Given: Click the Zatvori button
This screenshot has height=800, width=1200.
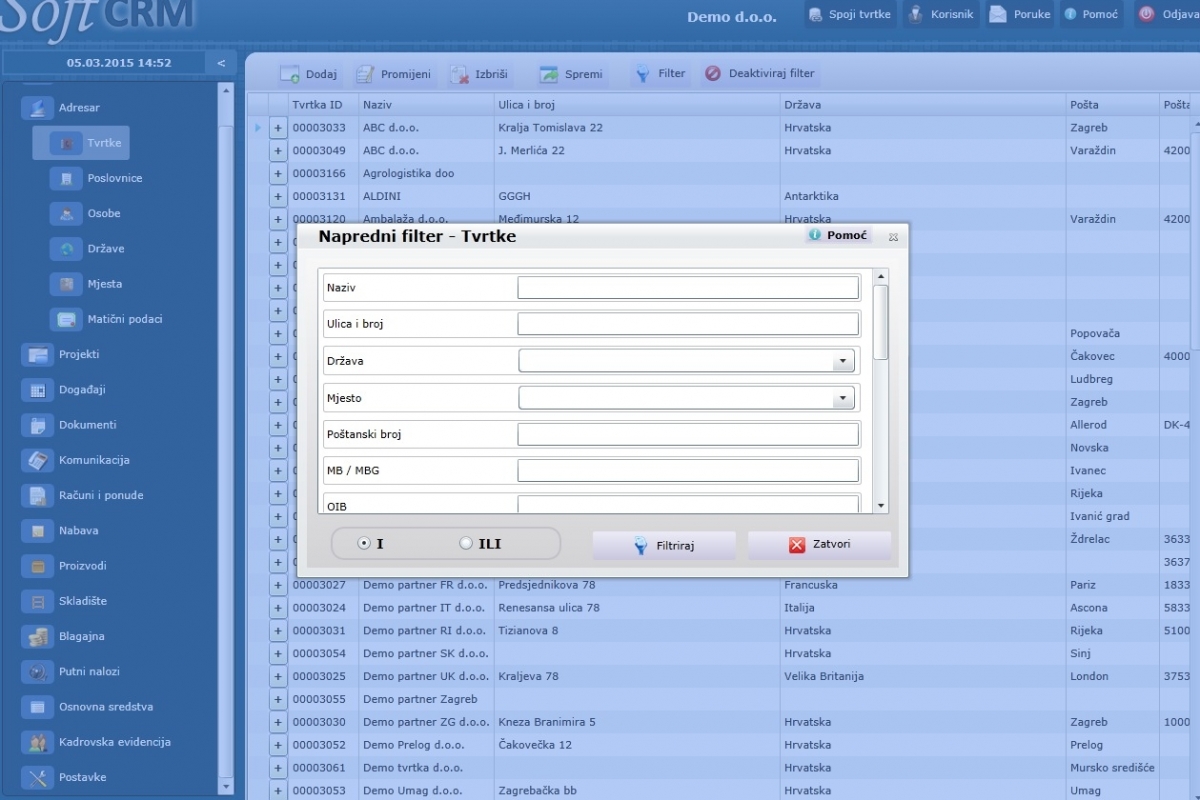Looking at the screenshot, I should click(819, 545).
